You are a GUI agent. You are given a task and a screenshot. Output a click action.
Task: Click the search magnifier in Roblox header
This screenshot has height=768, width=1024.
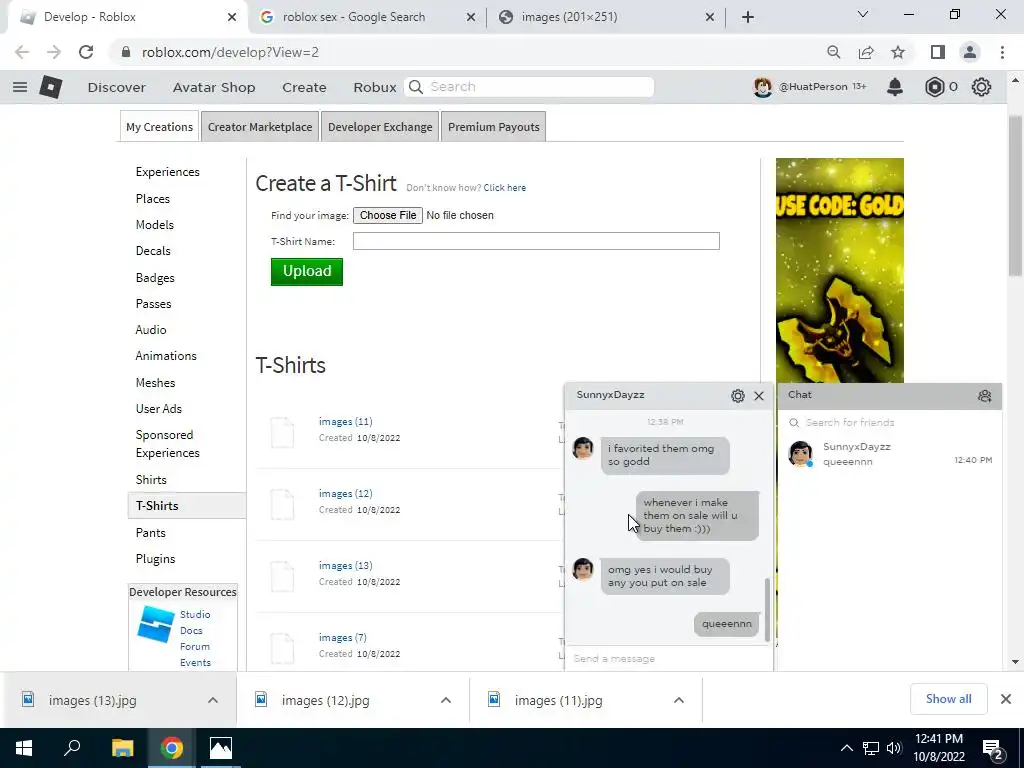click(415, 87)
